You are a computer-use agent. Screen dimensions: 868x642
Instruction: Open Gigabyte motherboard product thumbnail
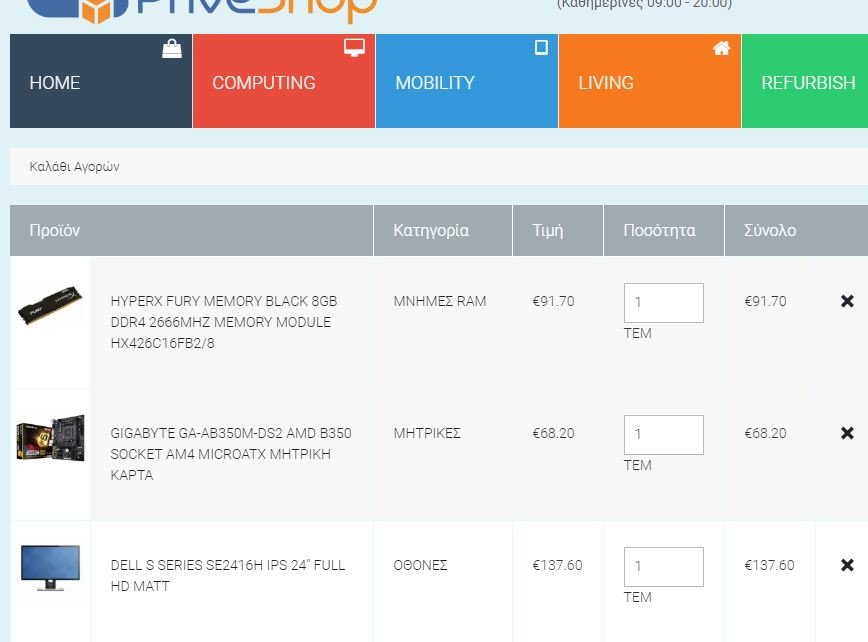(50, 437)
